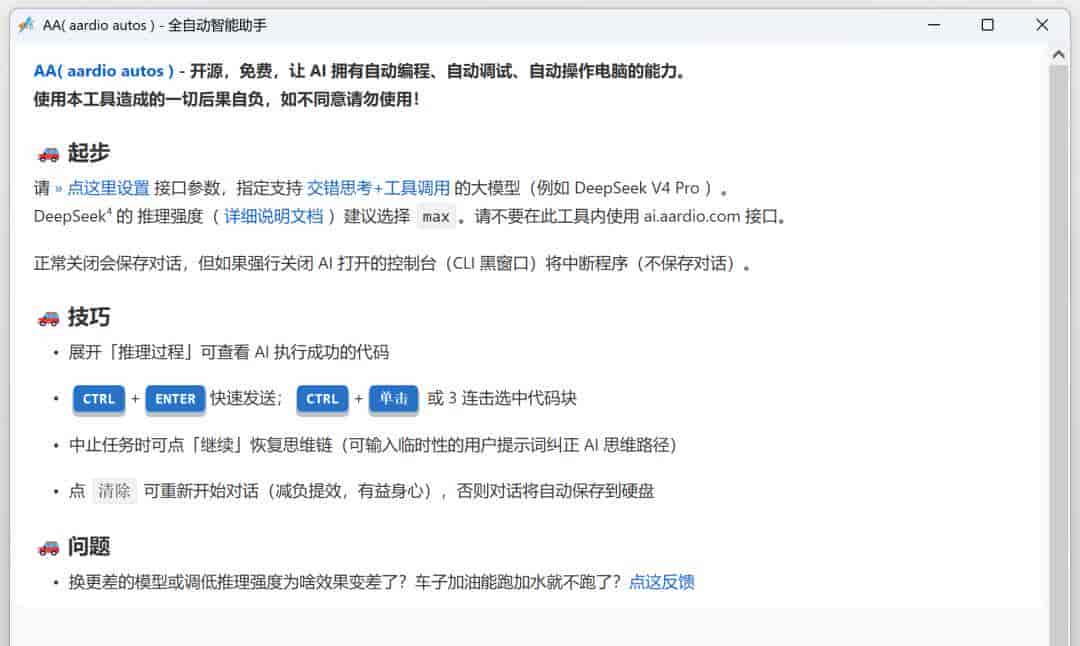Click the car icon beside 技巧
Screen dimensions: 1080x646
click(48, 318)
